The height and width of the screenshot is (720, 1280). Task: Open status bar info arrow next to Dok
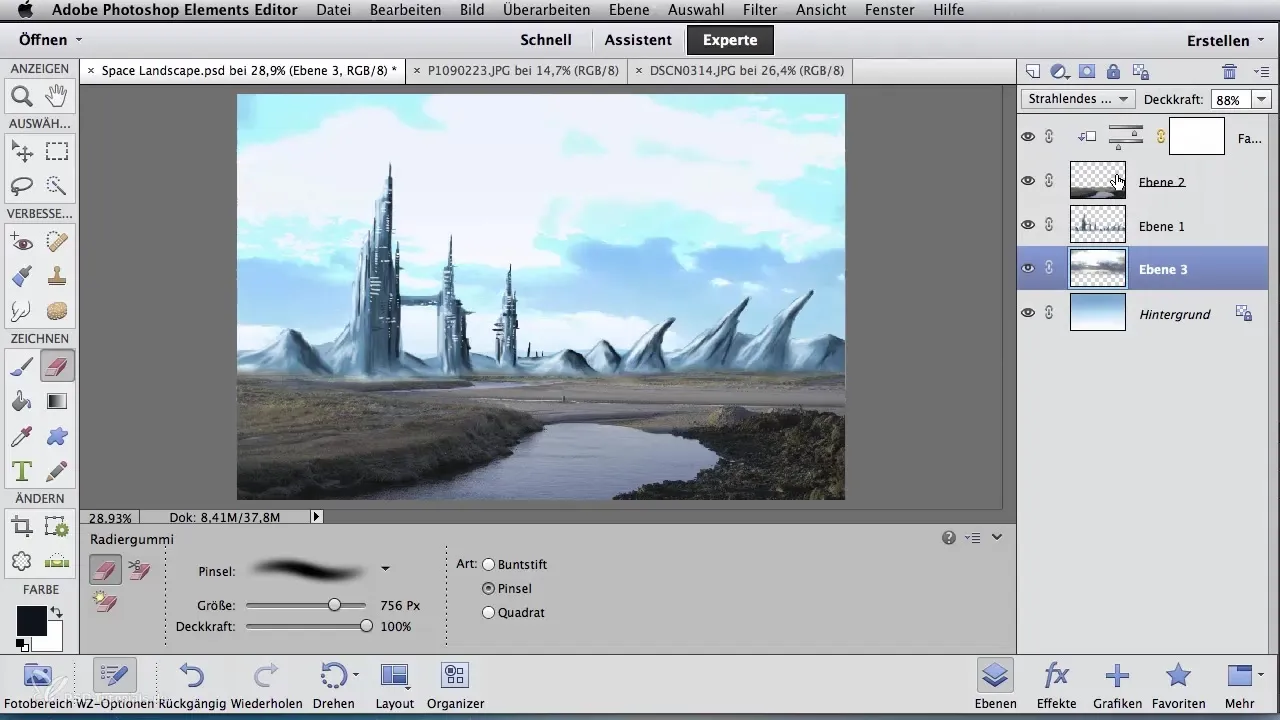pos(316,517)
